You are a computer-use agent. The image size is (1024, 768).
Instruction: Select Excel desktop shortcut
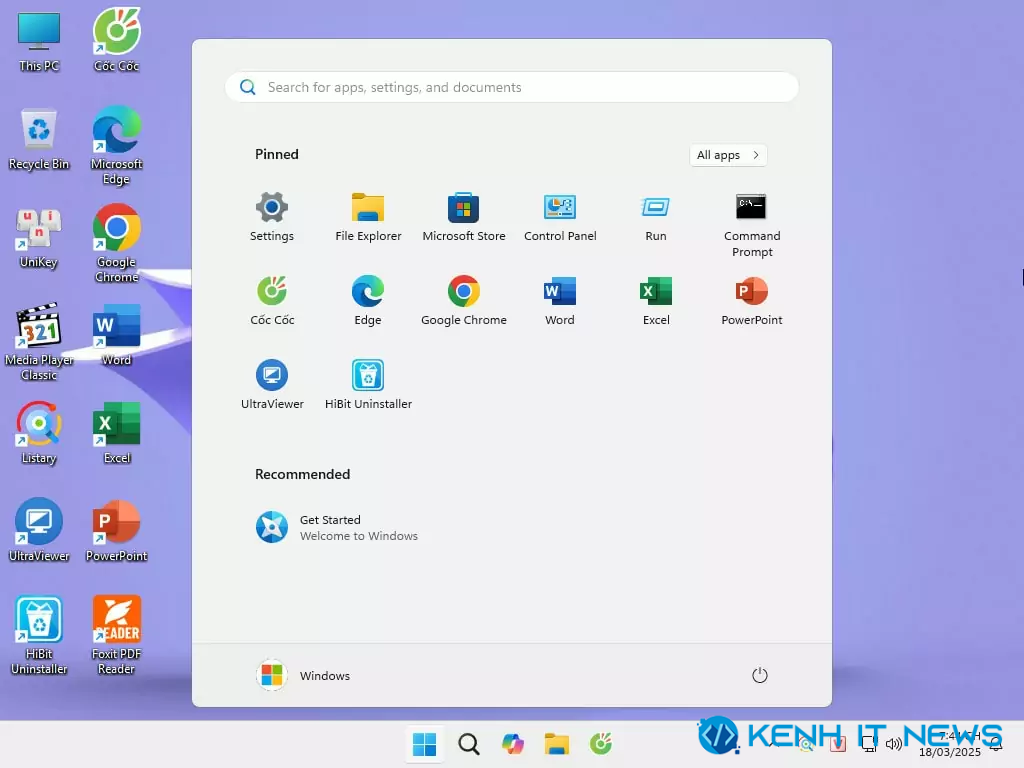[116, 433]
